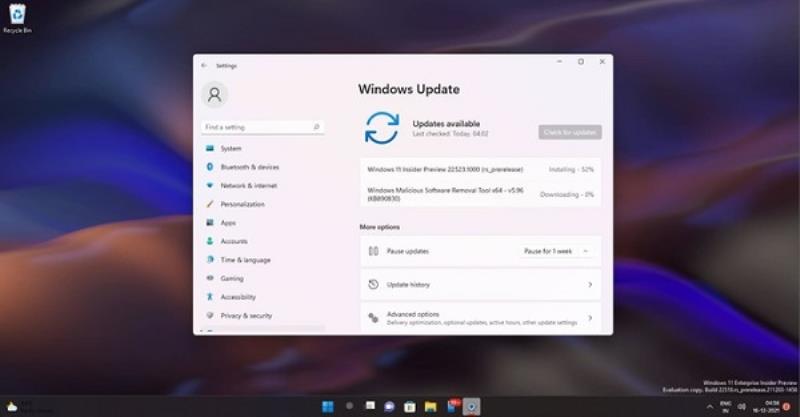Open Personalization settings
800x417 pixels.
point(263,204)
